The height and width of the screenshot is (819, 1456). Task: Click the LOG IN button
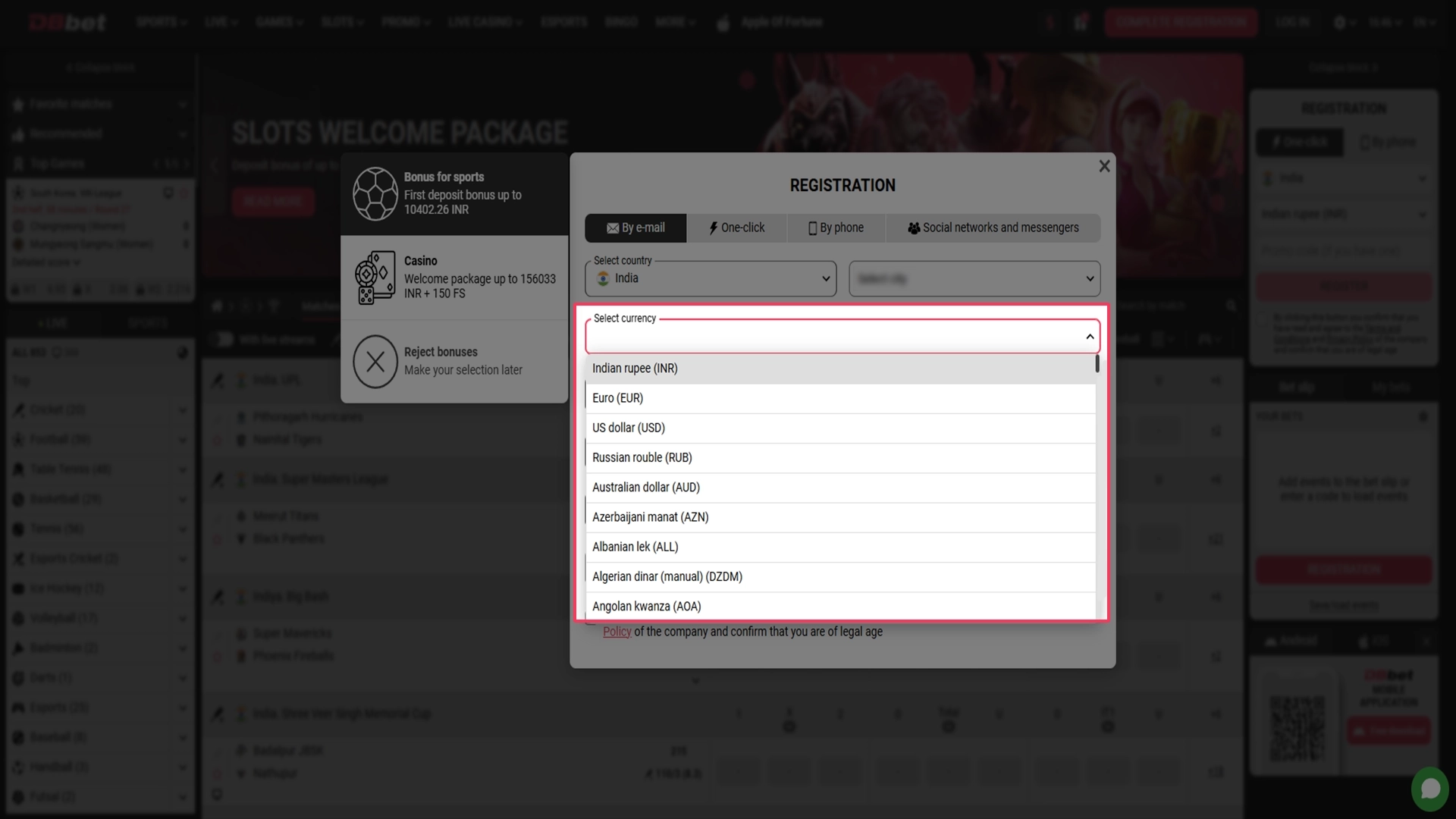coord(1293,22)
